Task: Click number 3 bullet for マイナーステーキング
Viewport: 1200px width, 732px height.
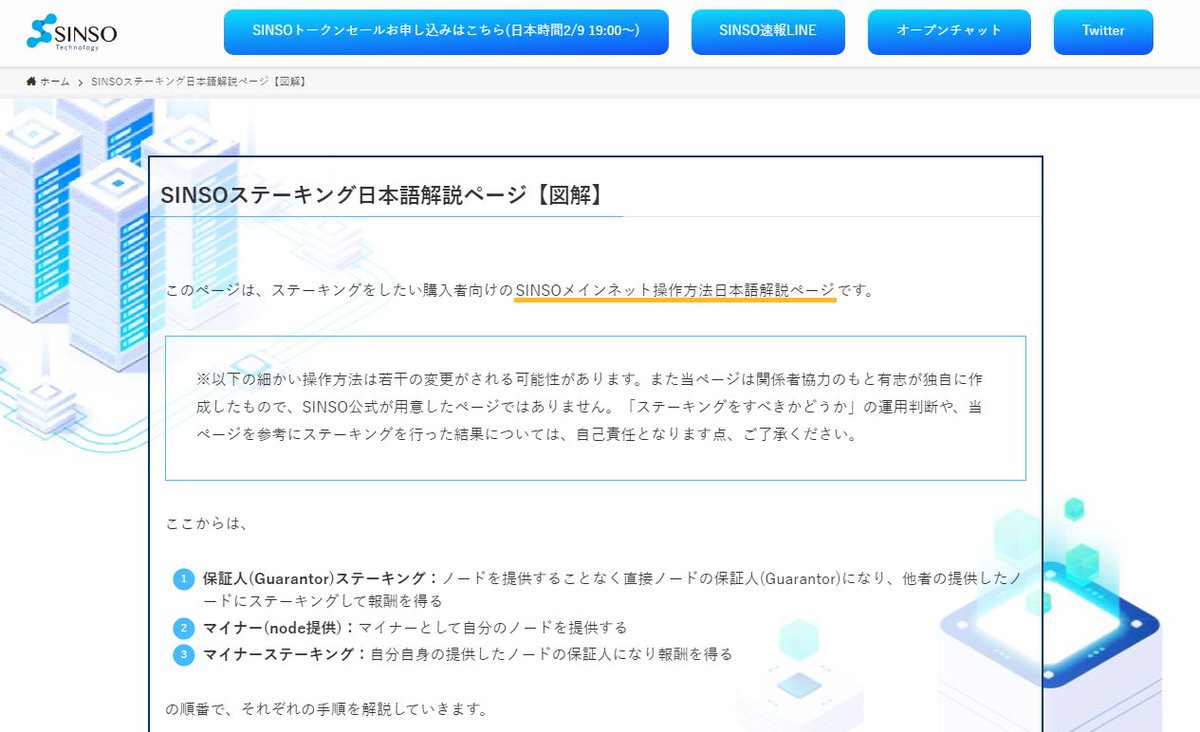Action: point(183,654)
